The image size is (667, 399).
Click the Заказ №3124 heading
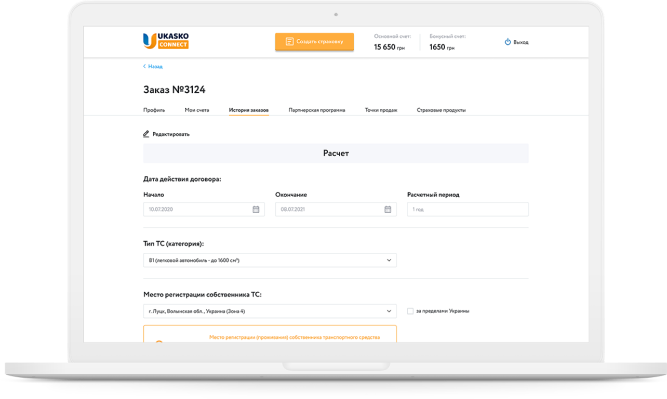[x=174, y=90]
